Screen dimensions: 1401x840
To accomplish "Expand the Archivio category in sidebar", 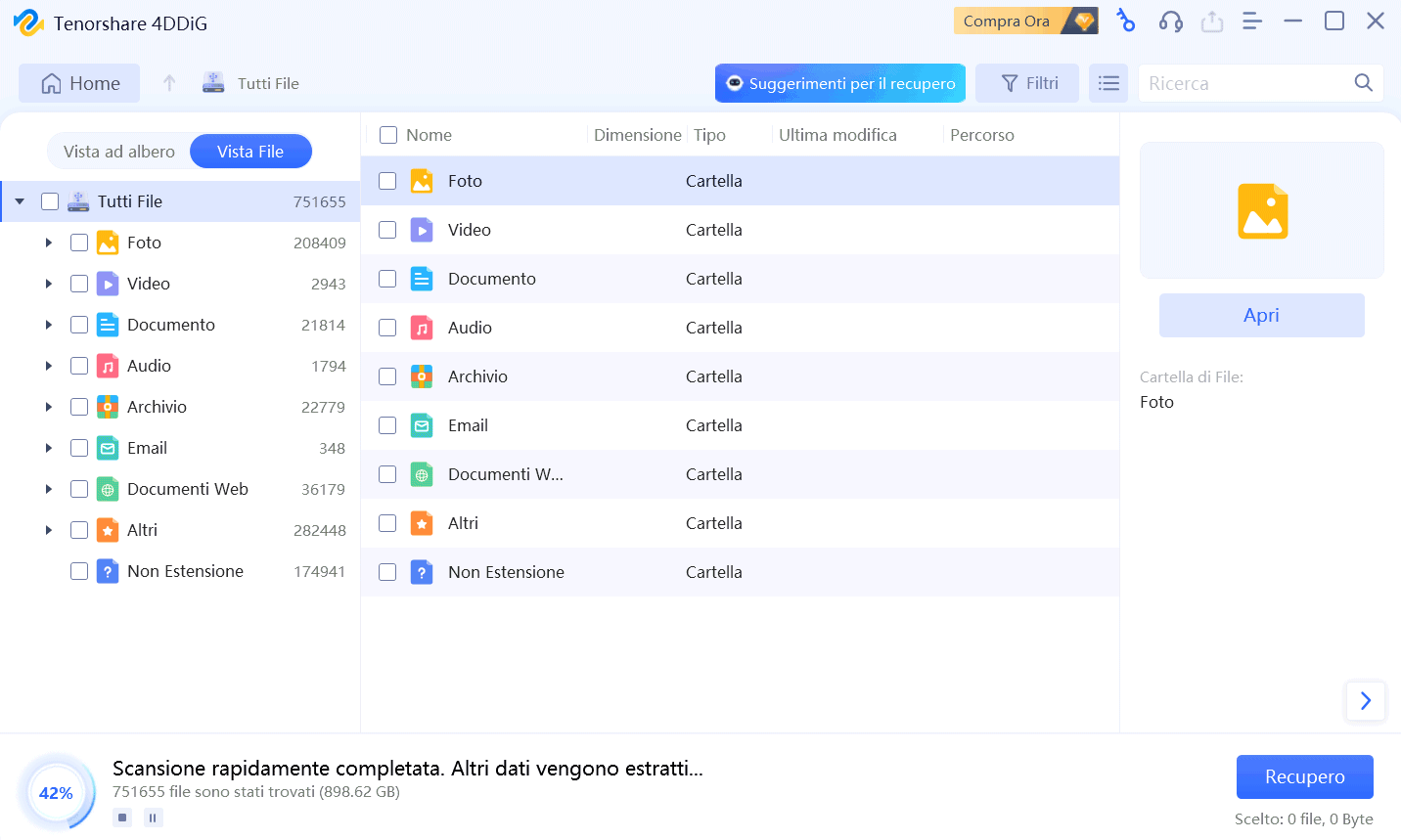I will (49, 407).
